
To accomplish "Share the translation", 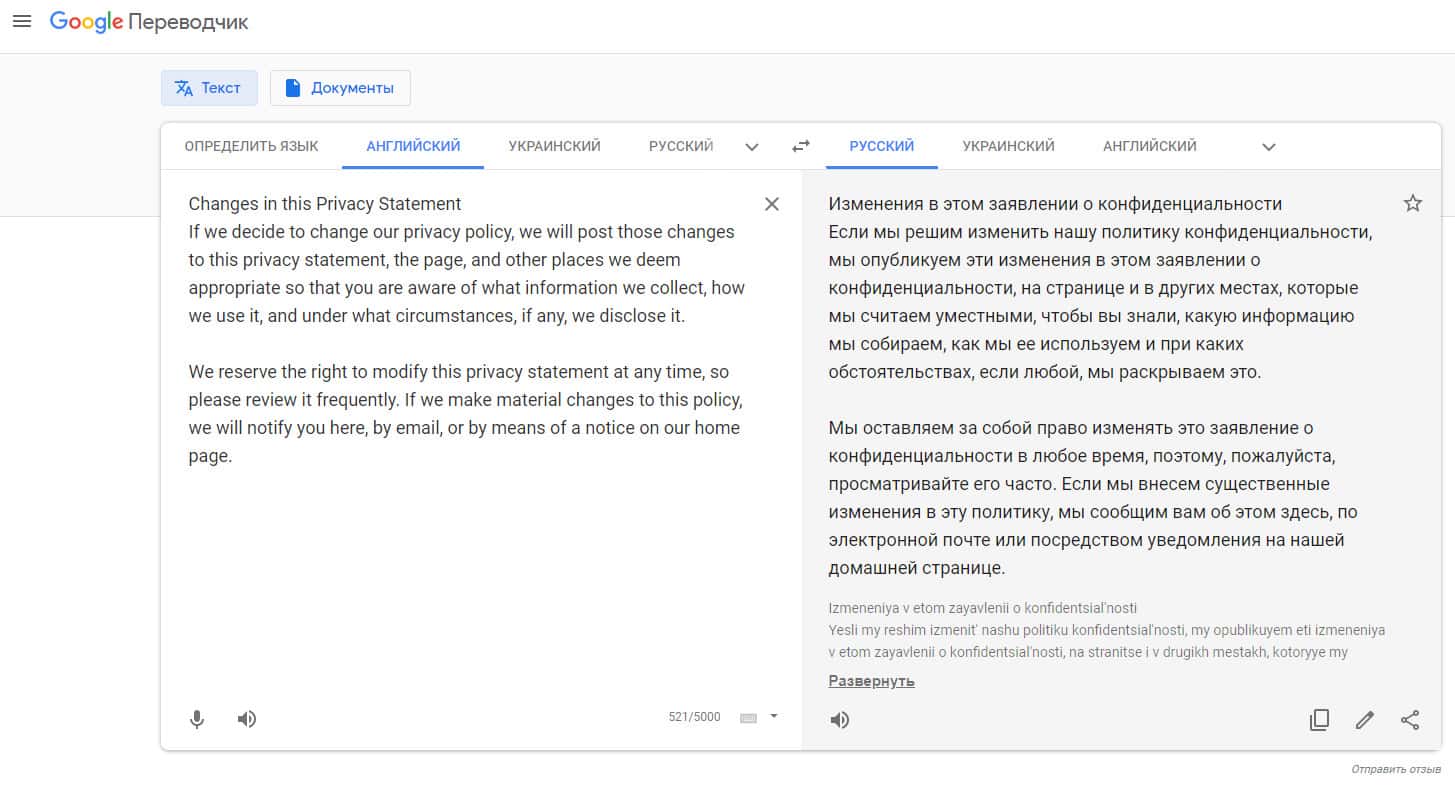I will click(x=1410, y=720).
